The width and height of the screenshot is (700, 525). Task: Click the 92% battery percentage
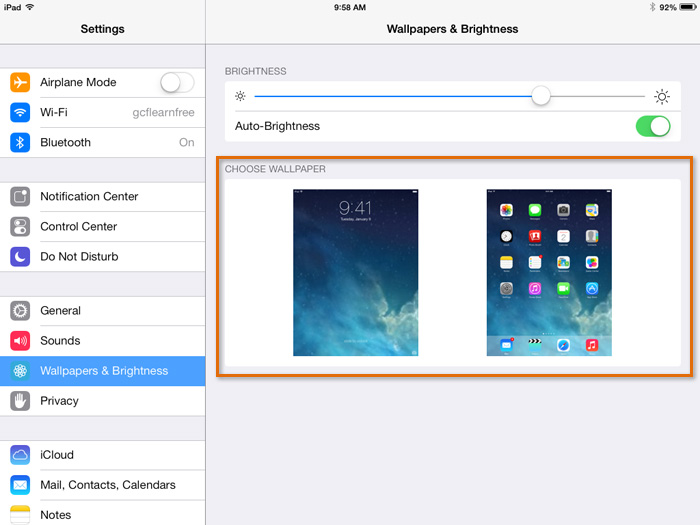(667, 8)
